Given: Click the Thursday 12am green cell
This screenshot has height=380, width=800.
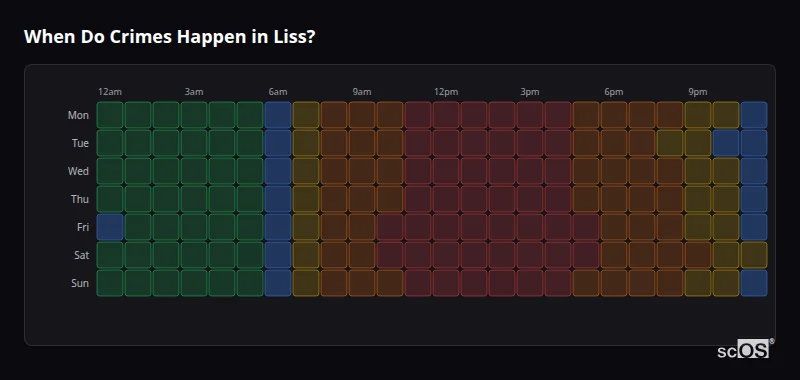Looking at the screenshot, I should click(110, 199).
